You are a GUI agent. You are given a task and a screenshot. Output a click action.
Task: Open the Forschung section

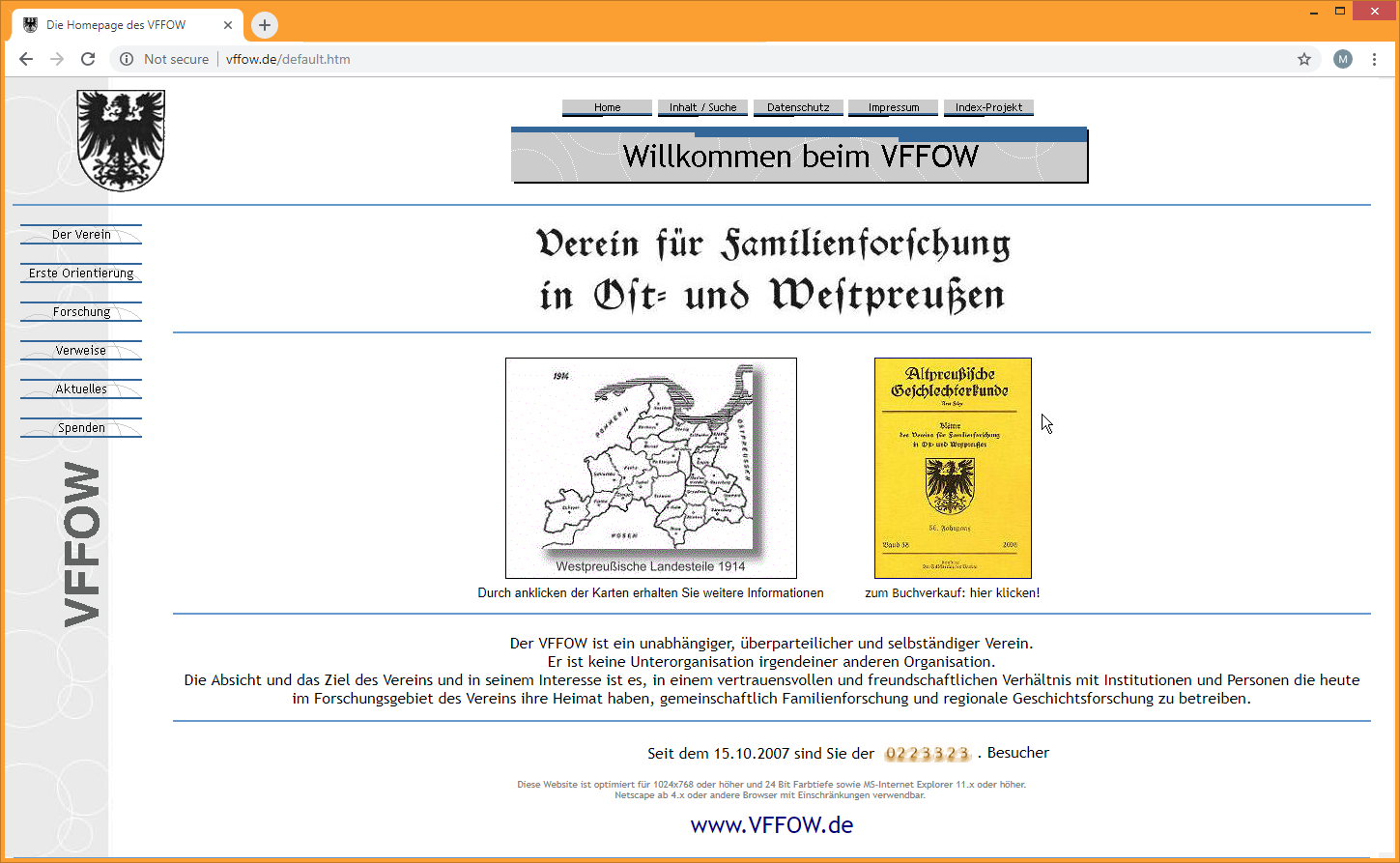click(80, 311)
